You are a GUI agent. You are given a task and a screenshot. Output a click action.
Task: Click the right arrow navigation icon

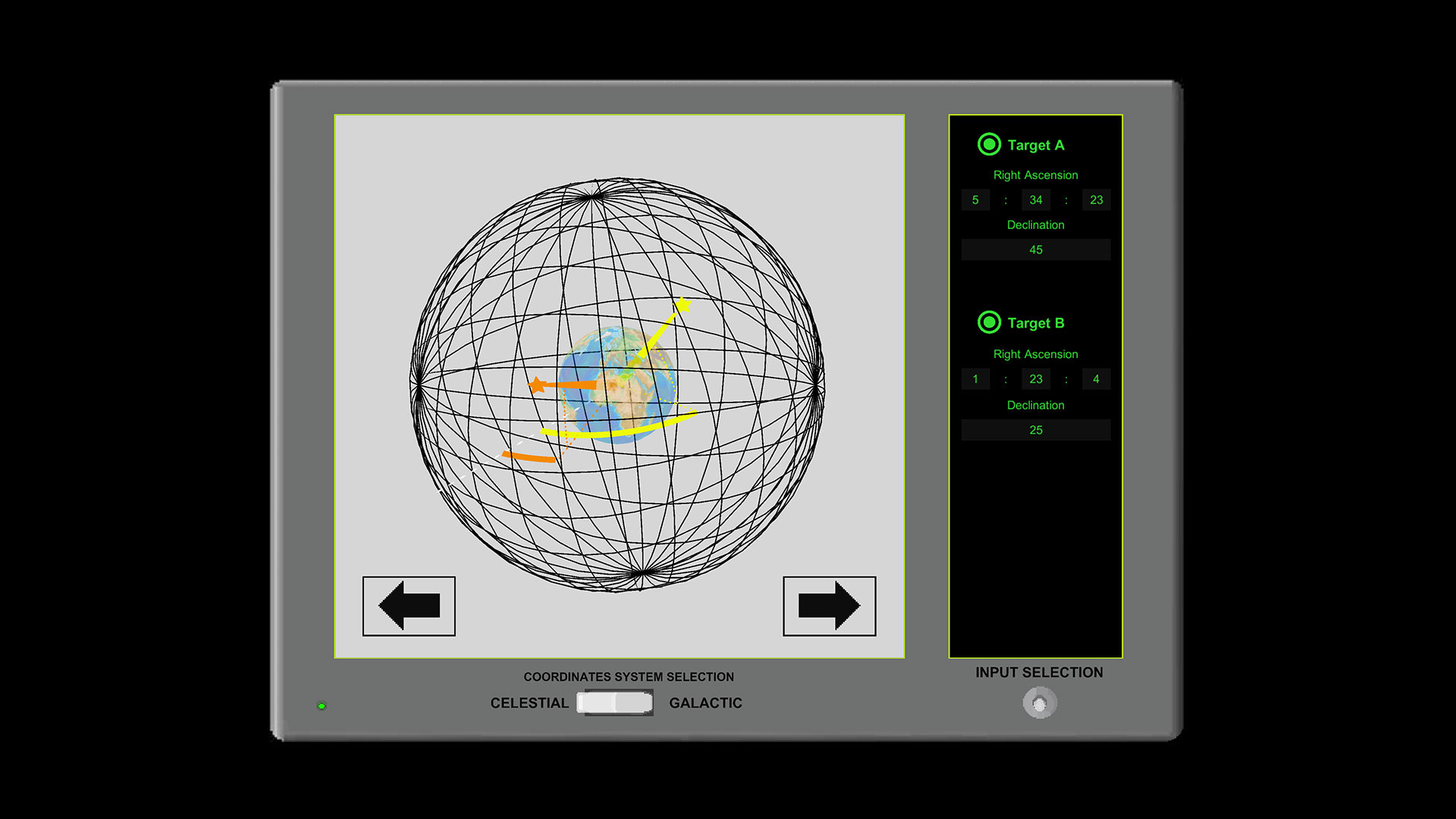pyautogui.click(x=829, y=604)
